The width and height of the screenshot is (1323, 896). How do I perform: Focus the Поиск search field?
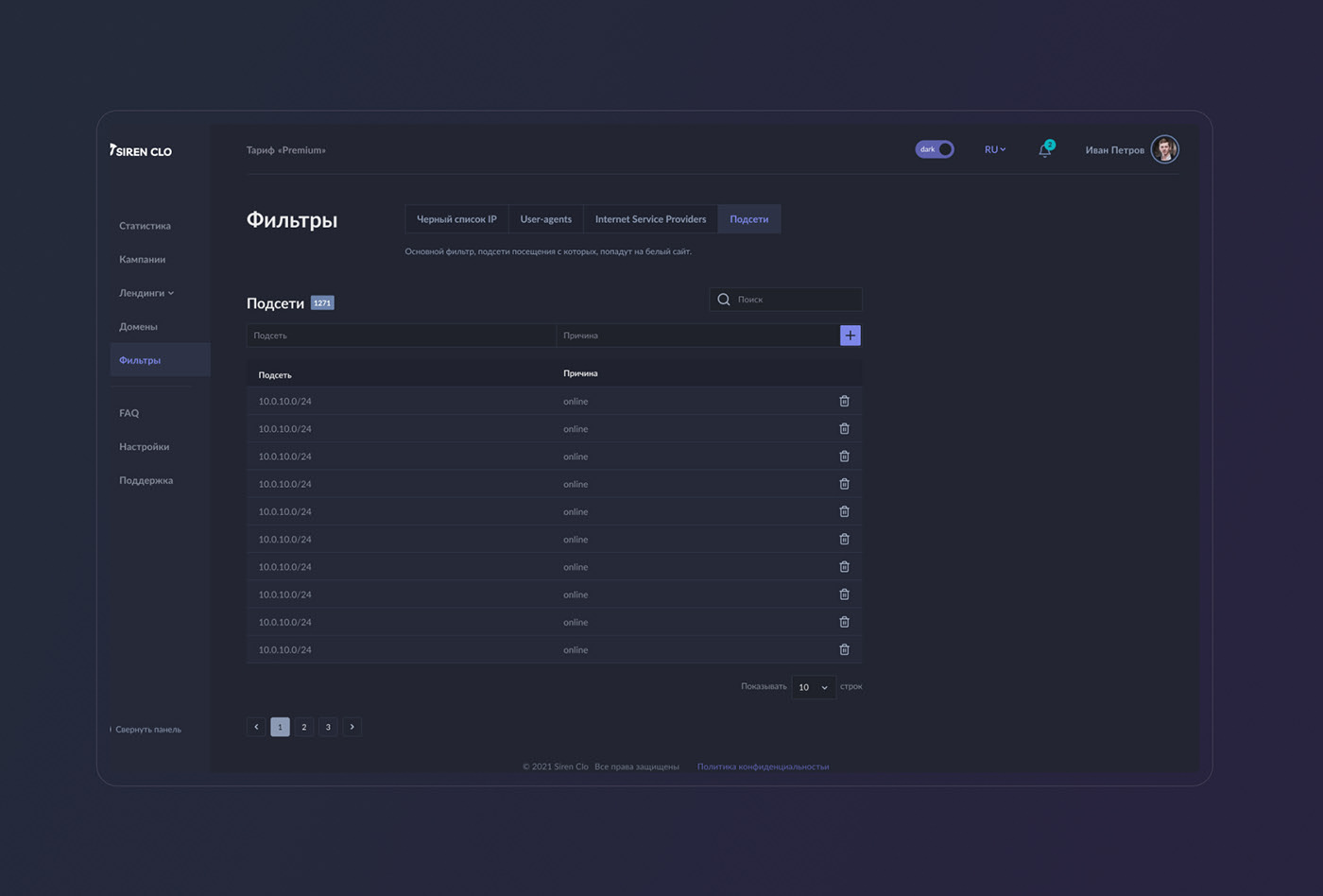coord(785,300)
